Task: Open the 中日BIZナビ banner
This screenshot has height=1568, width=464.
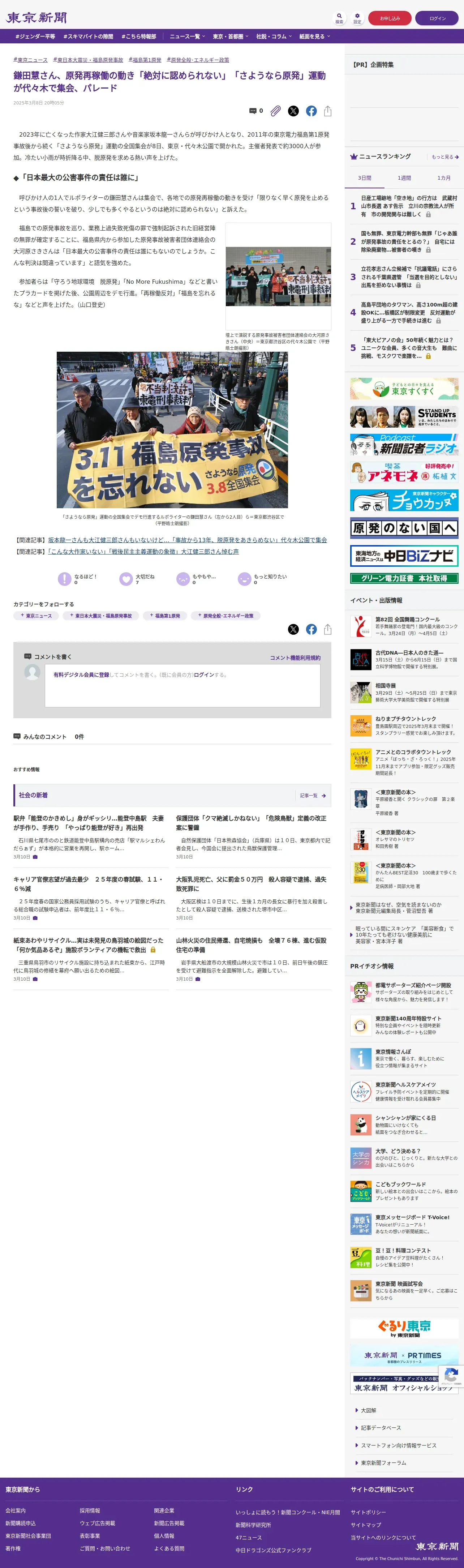Action: coord(404,556)
